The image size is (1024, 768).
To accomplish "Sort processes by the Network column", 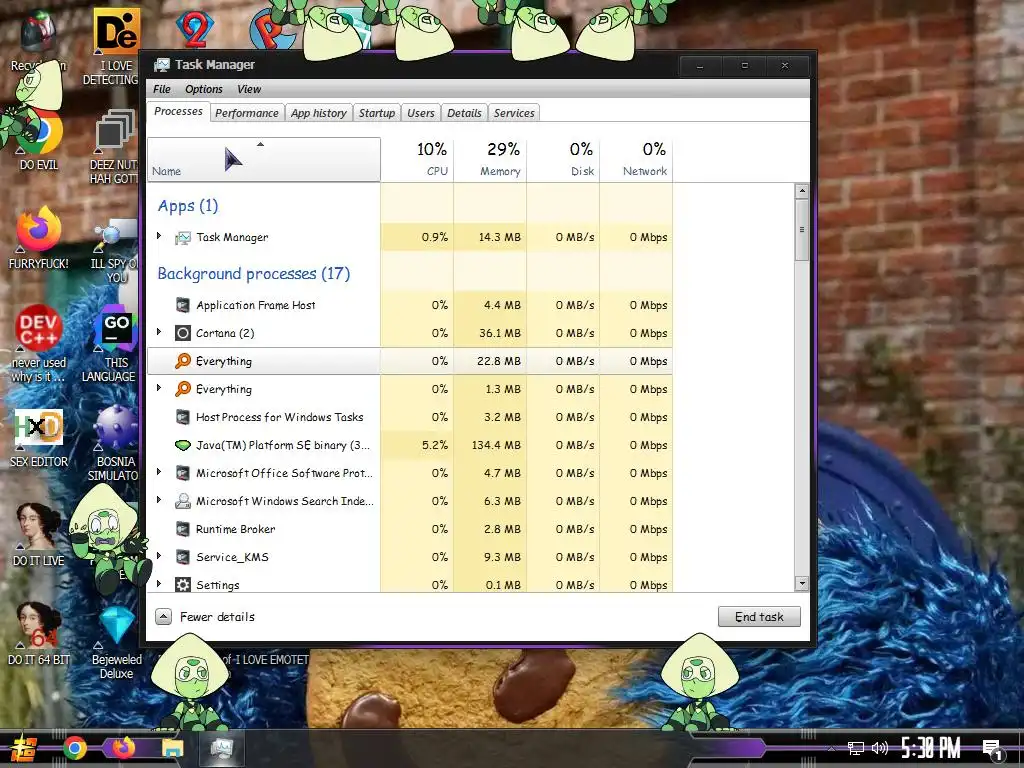I will pos(636,159).
